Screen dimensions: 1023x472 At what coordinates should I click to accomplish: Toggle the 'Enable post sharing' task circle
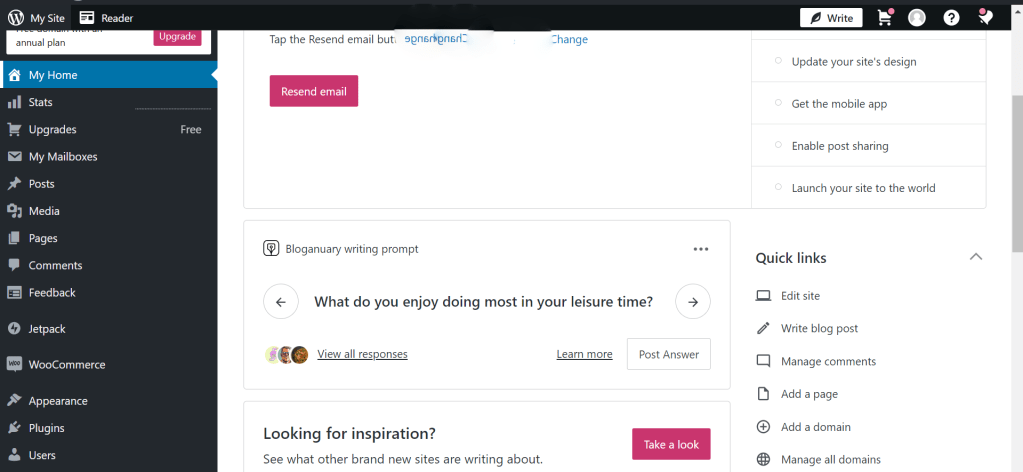(778, 145)
